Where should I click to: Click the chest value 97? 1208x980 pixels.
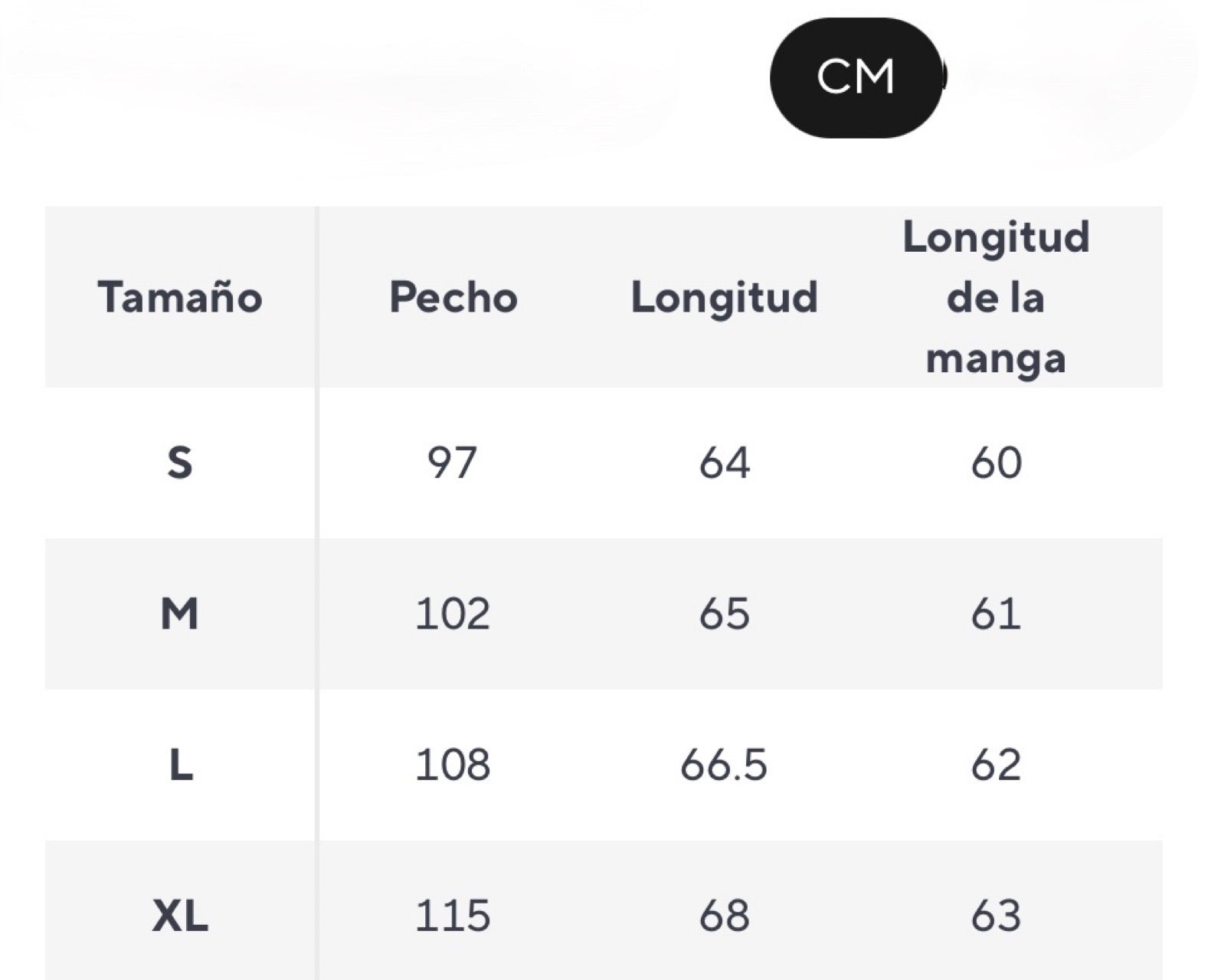[x=453, y=462]
